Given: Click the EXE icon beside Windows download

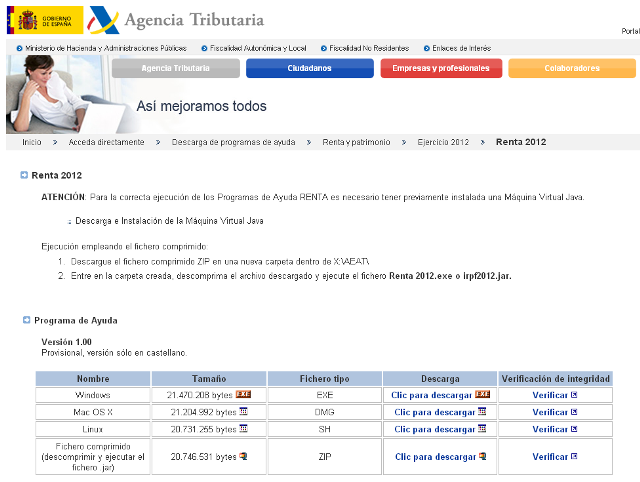Looking at the screenshot, I should [483, 395].
